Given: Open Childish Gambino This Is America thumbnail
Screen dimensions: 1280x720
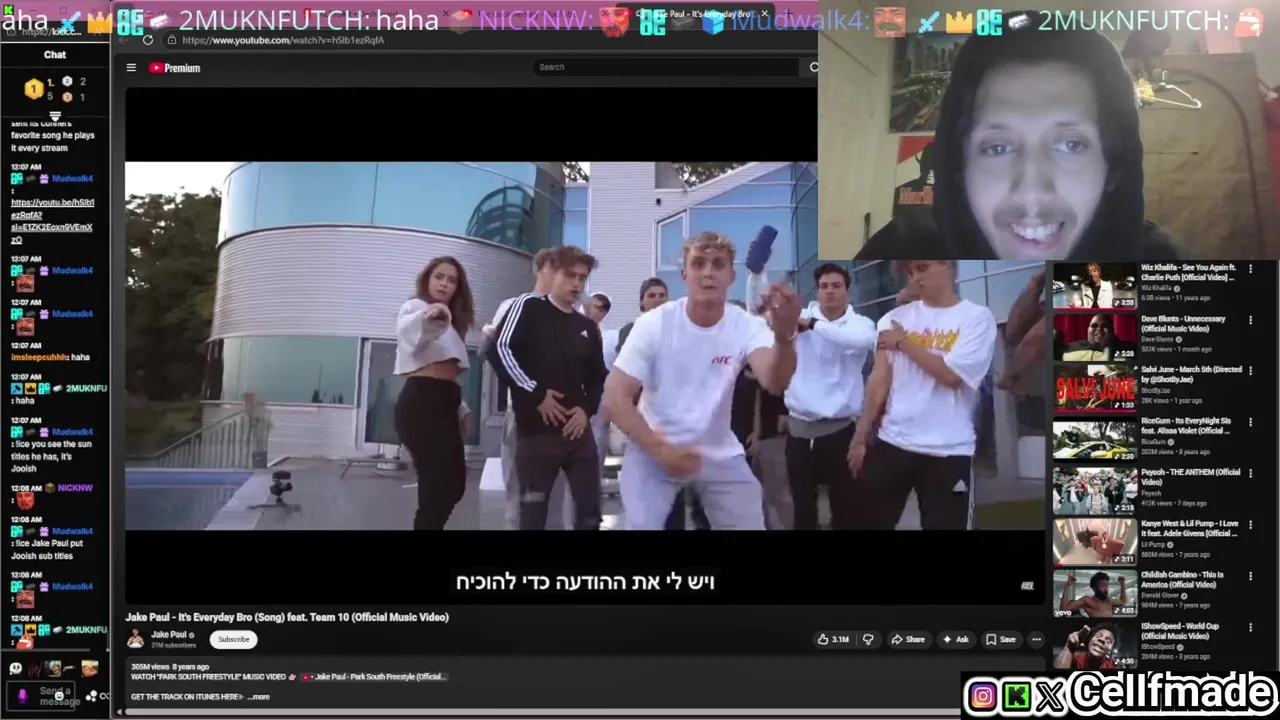Looking at the screenshot, I should [x=1095, y=593].
